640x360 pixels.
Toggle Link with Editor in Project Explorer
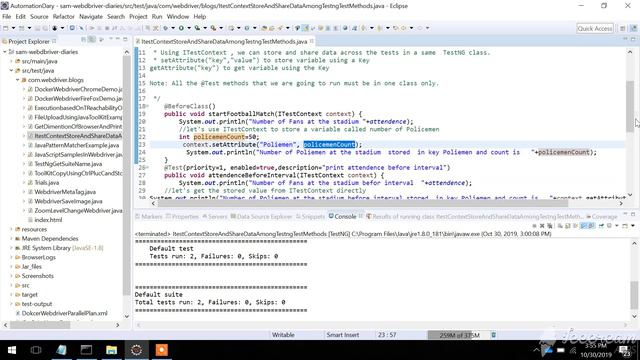coord(92,40)
